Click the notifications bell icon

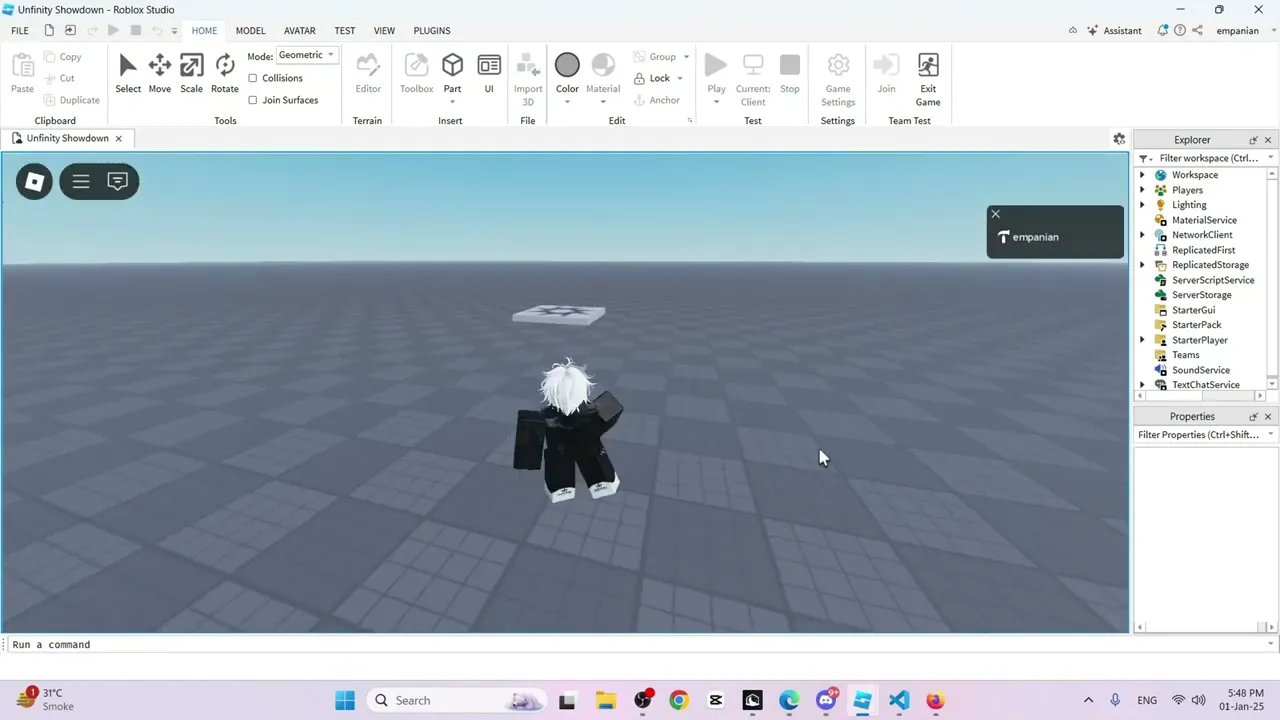pyautogui.click(x=1163, y=30)
